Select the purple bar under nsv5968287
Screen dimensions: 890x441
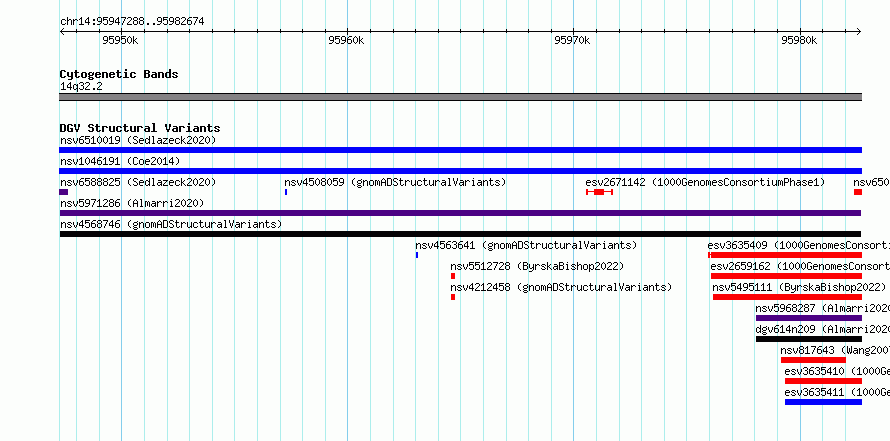tap(809, 318)
